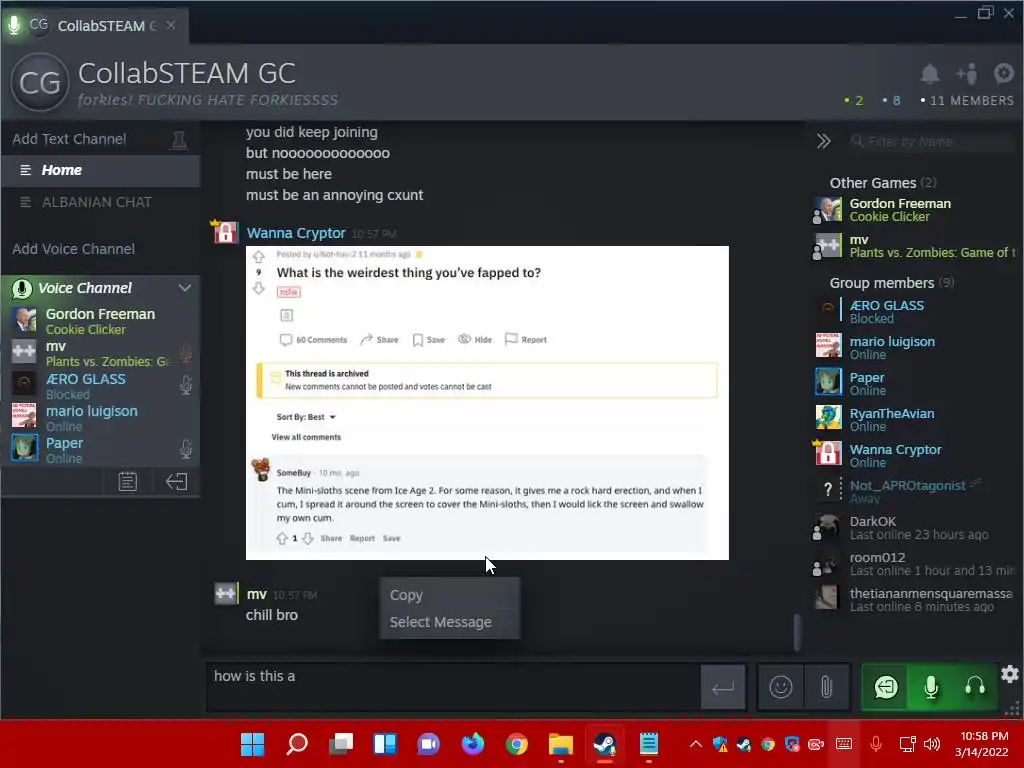The width and height of the screenshot is (1024, 768).
Task: Select DarkOK in members list
Action: tap(914, 528)
